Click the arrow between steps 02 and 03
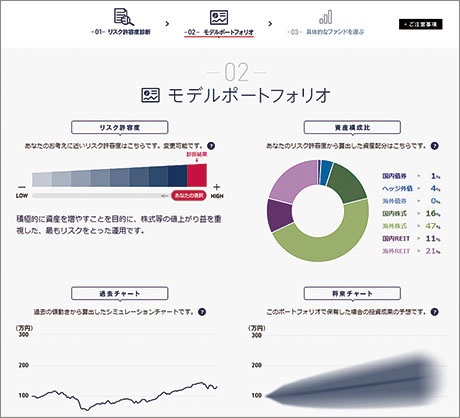Viewport: 460px width, 418px height. pyautogui.click(x=270, y=24)
